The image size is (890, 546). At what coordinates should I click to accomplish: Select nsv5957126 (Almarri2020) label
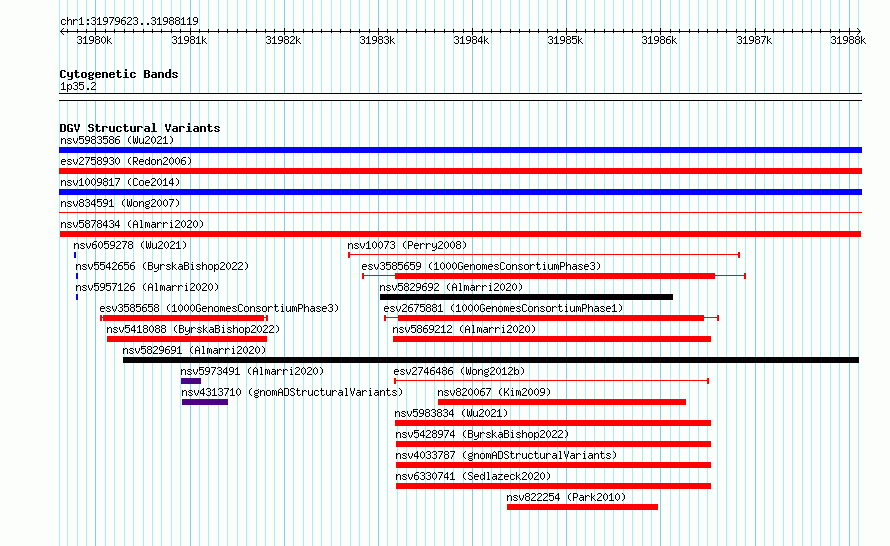pos(147,287)
